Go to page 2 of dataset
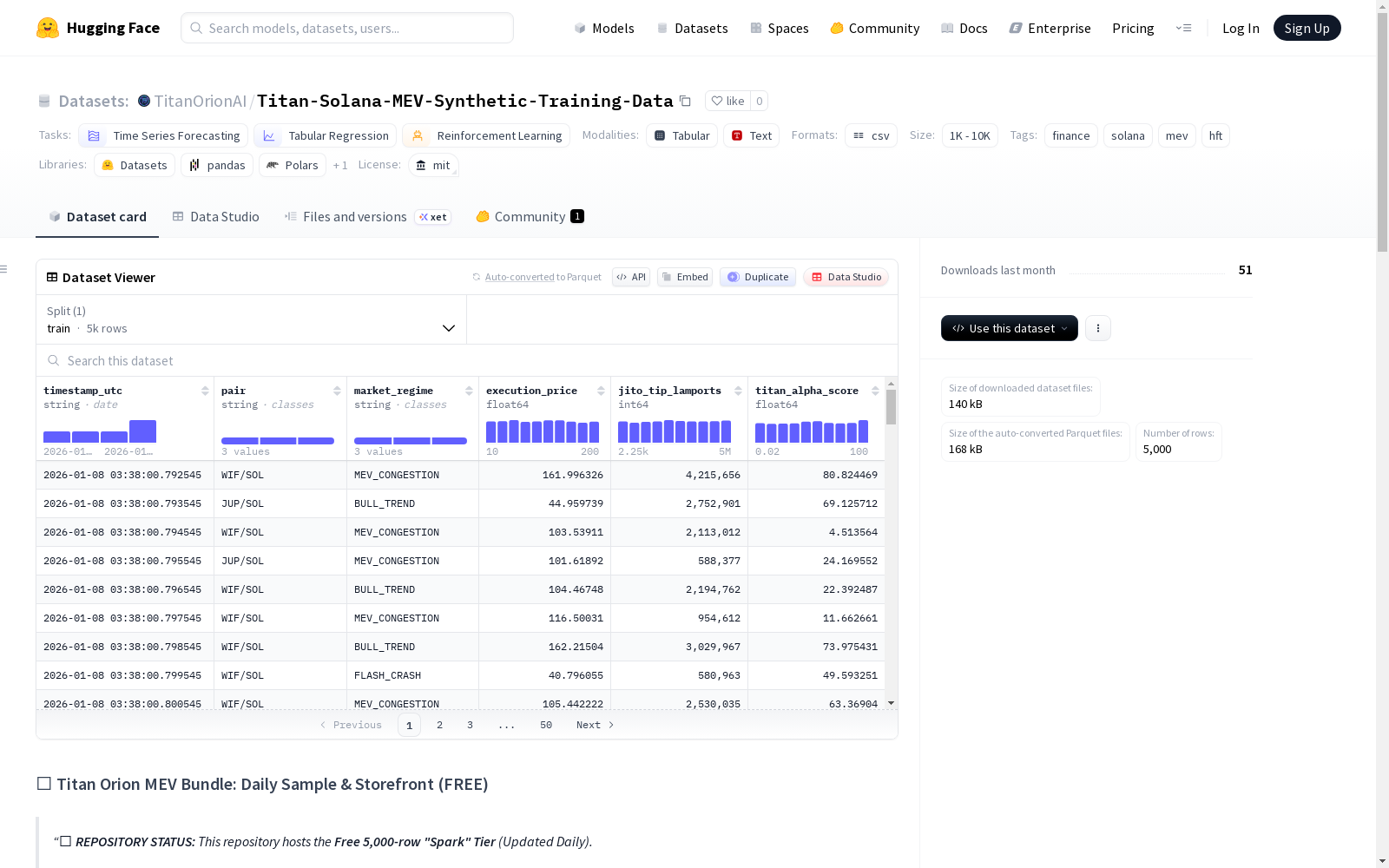Viewport: 1389px width, 868px height. [439, 725]
